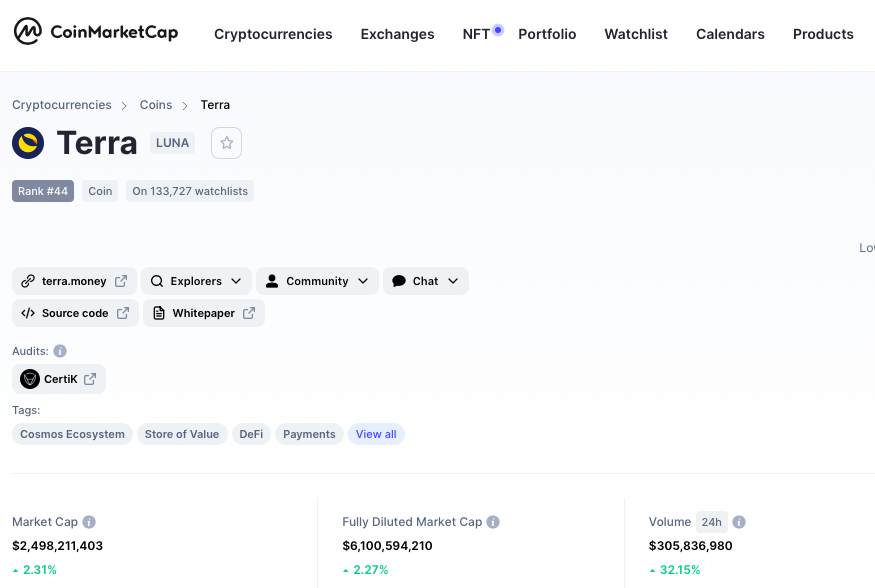Screen dimensions: 875x588
Task: Click the Cryptocurrencies breadcrumb link
Action: pyautogui.click(x=62, y=105)
